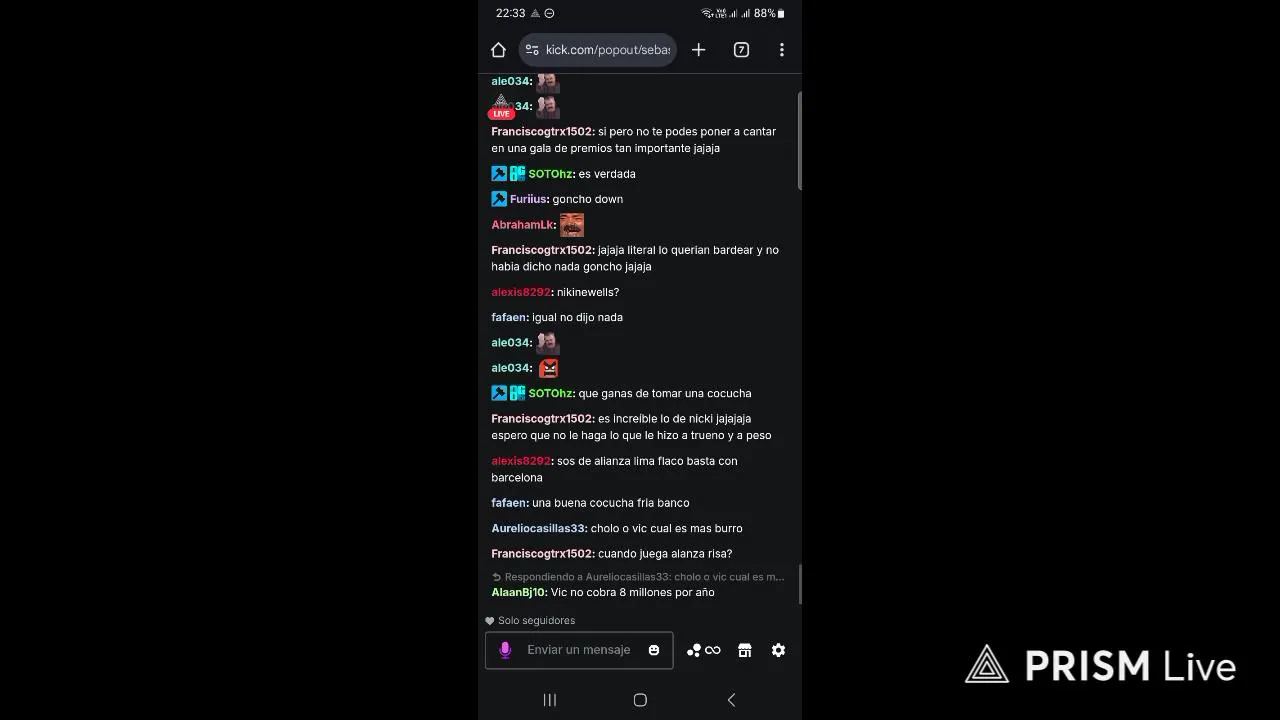Click the red LIVE badge
This screenshot has width=1280, height=720.
pyautogui.click(x=501, y=114)
